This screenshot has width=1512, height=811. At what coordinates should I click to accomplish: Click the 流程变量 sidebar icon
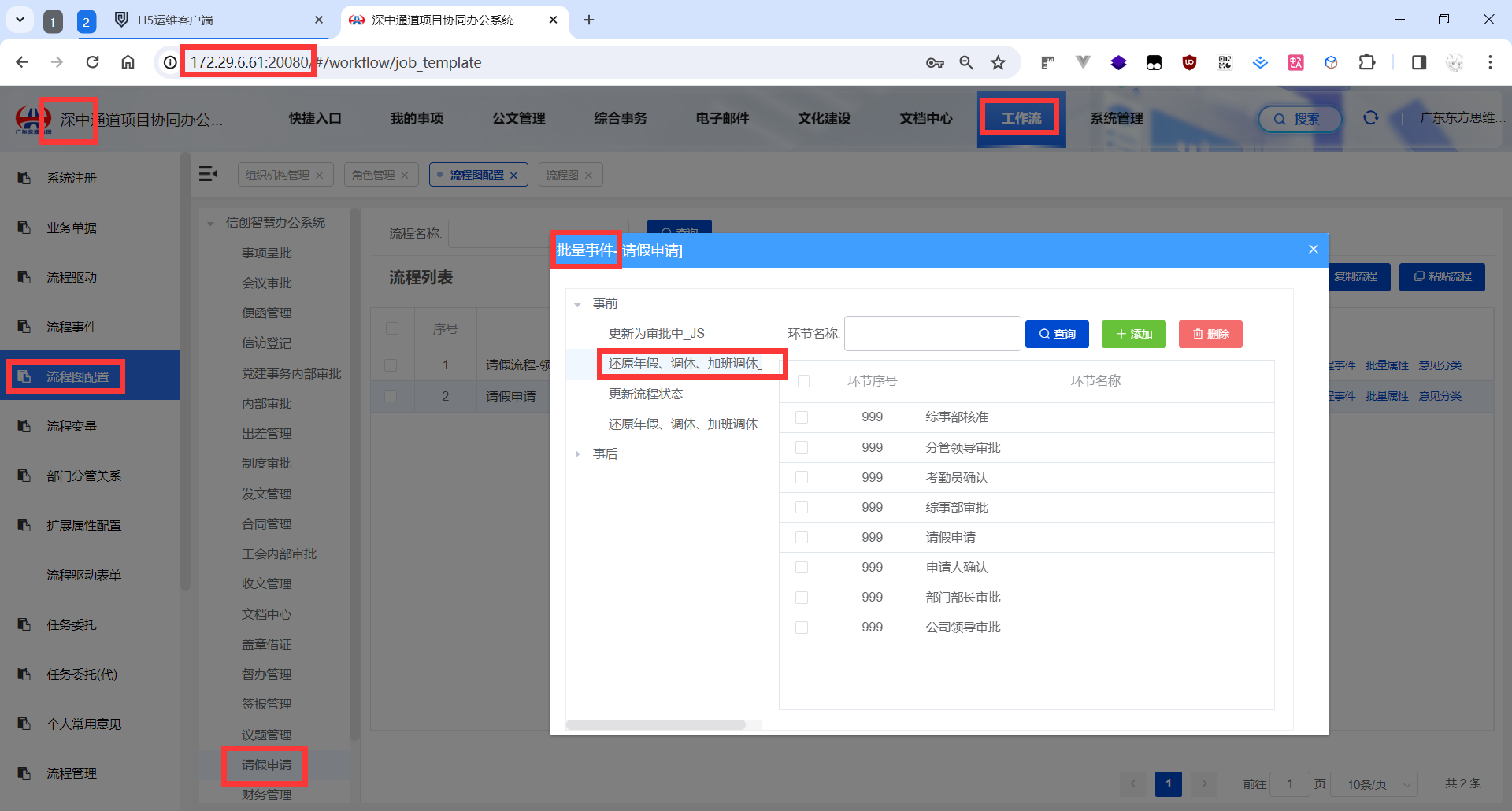[x=24, y=426]
